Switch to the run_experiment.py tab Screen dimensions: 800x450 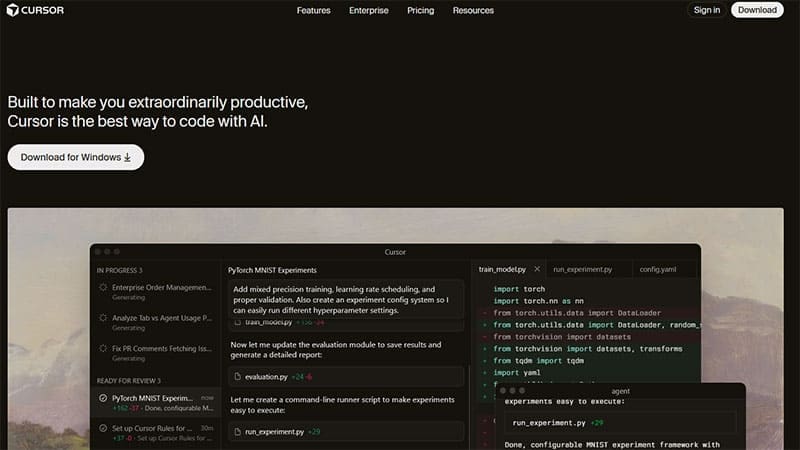tap(583, 269)
